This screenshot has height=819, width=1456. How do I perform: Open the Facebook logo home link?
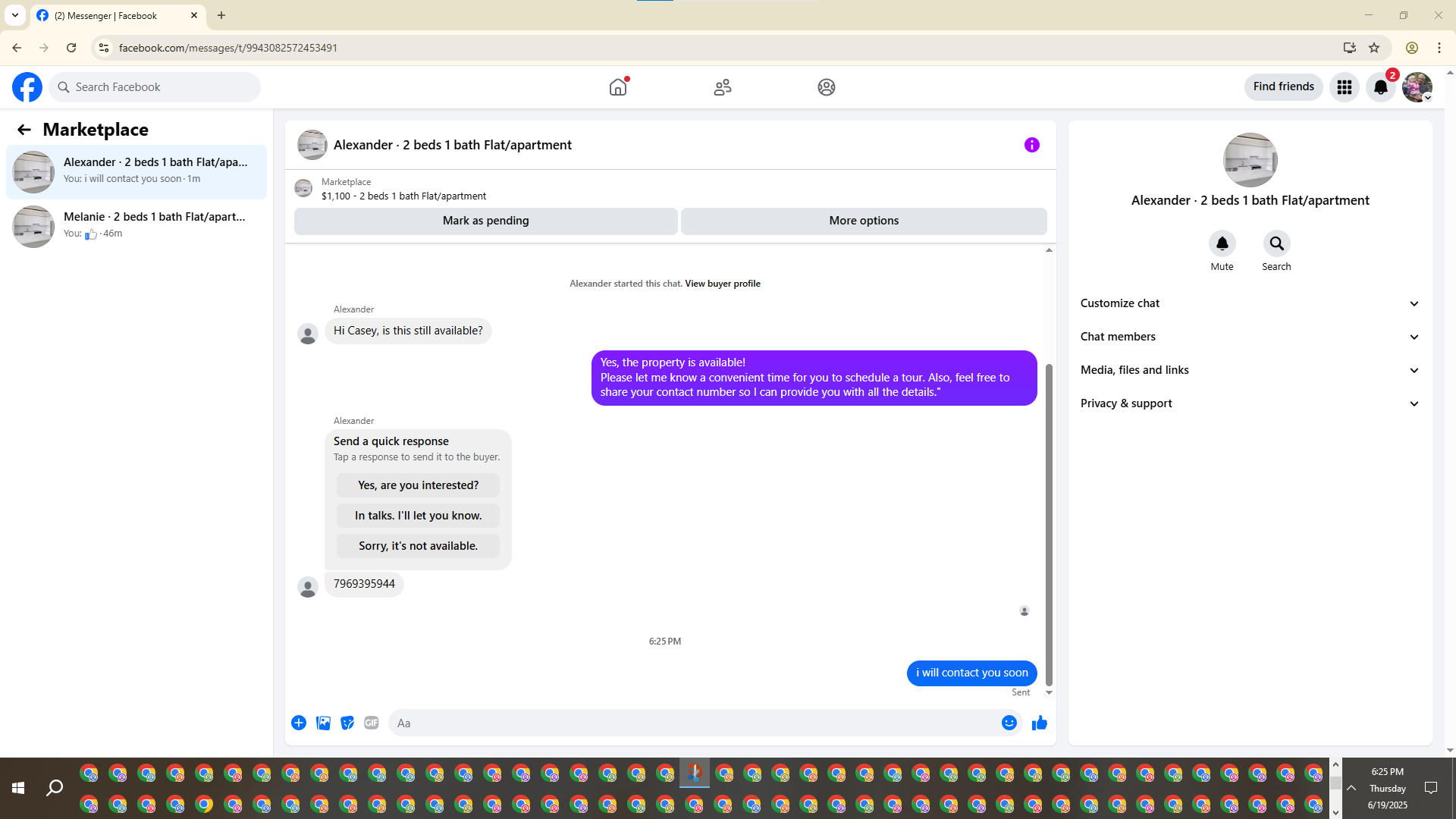27,87
